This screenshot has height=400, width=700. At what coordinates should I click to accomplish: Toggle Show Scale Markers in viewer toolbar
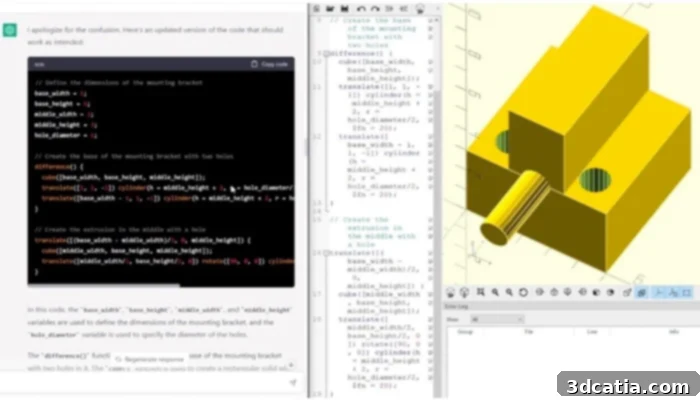(x=673, y=292)
